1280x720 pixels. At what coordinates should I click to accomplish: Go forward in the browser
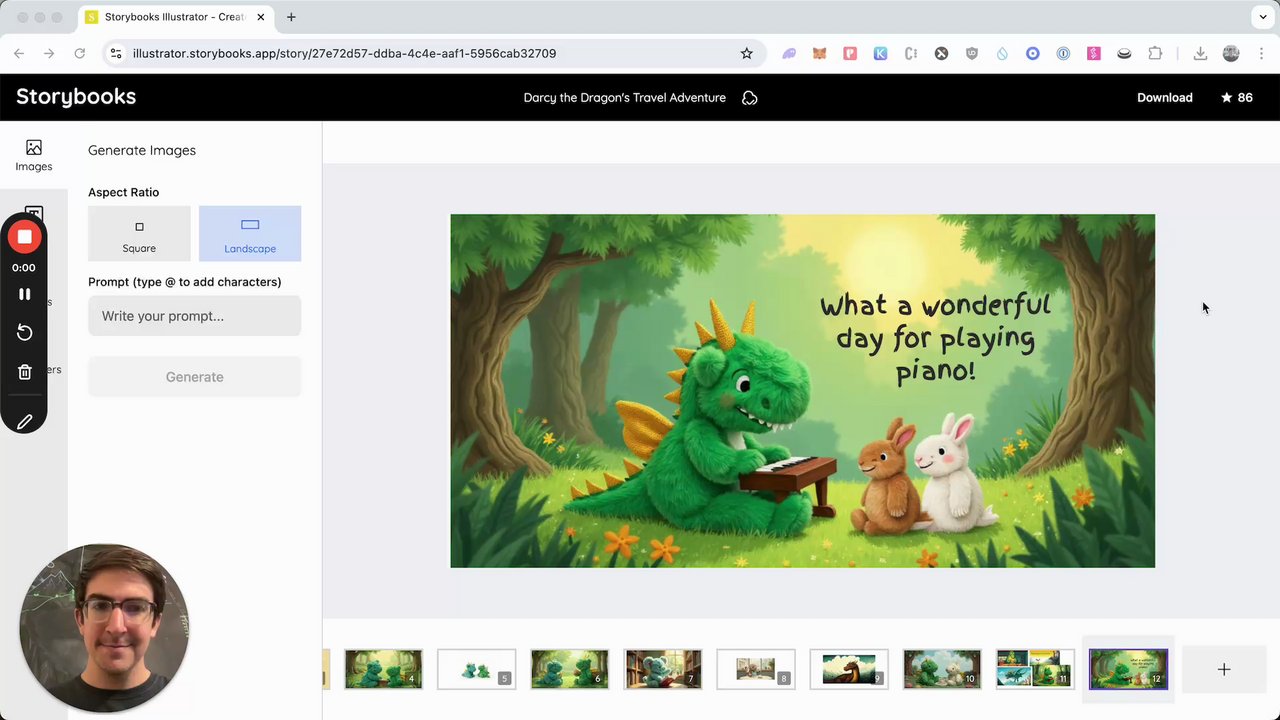point(49,53)
